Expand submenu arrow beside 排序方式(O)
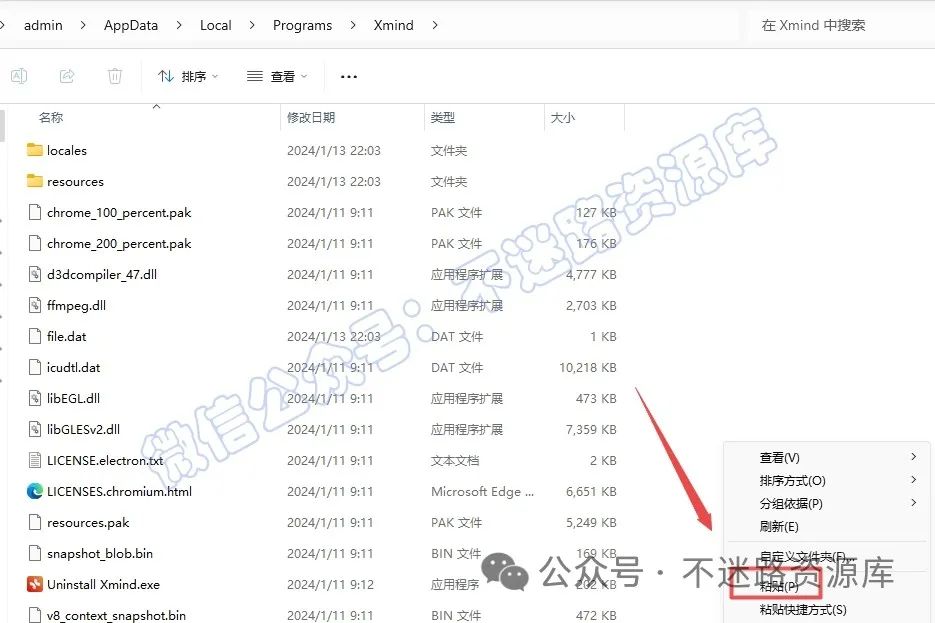The height and width of the screenshot is (623, 935). tap(914, 480)
